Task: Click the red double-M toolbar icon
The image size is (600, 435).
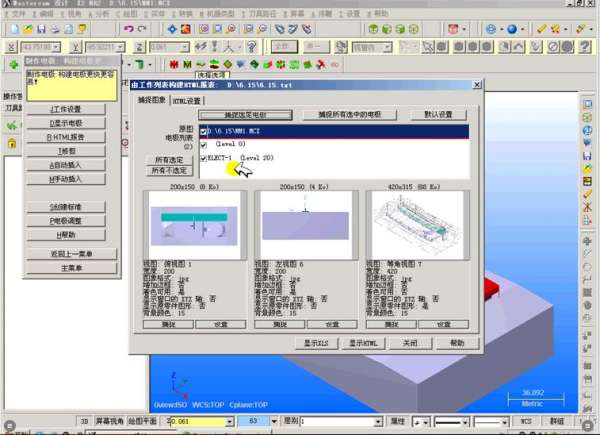Action: point(174,65)
